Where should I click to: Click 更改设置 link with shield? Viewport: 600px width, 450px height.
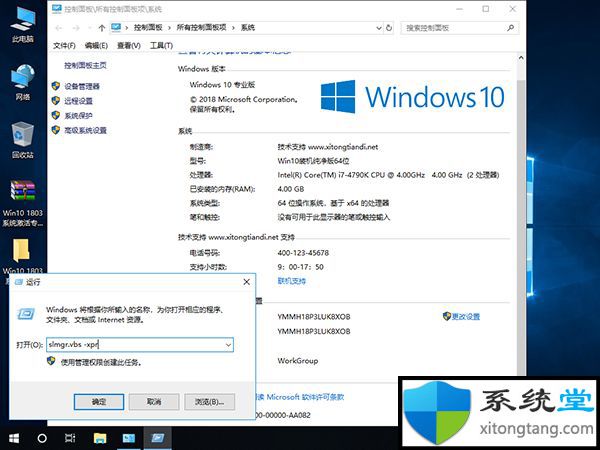coord(461,316)
